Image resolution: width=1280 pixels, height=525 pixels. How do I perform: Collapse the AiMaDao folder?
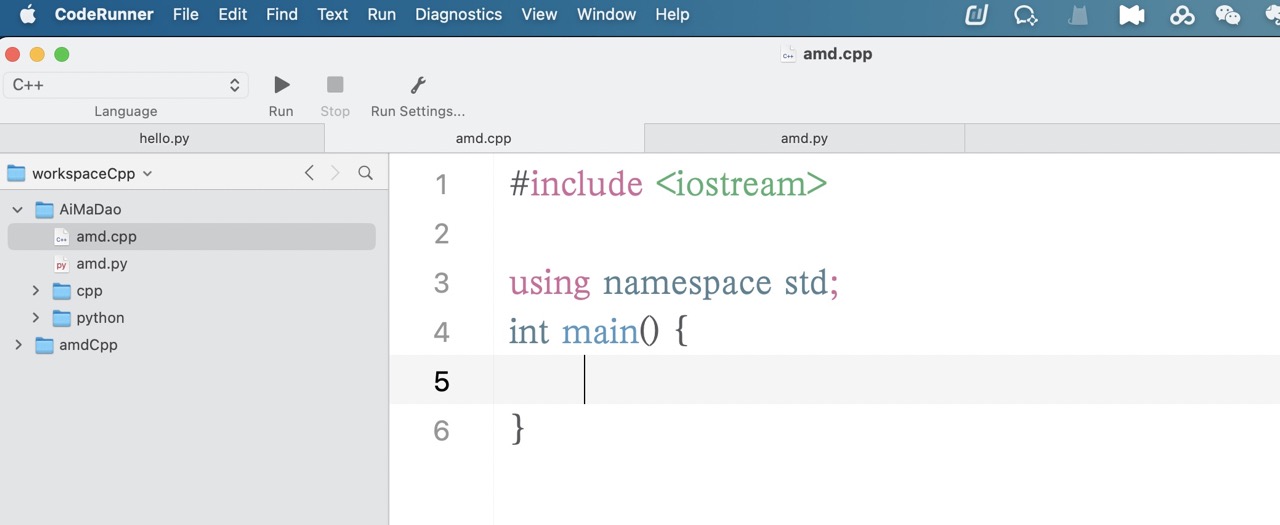[x=18, y=210]
